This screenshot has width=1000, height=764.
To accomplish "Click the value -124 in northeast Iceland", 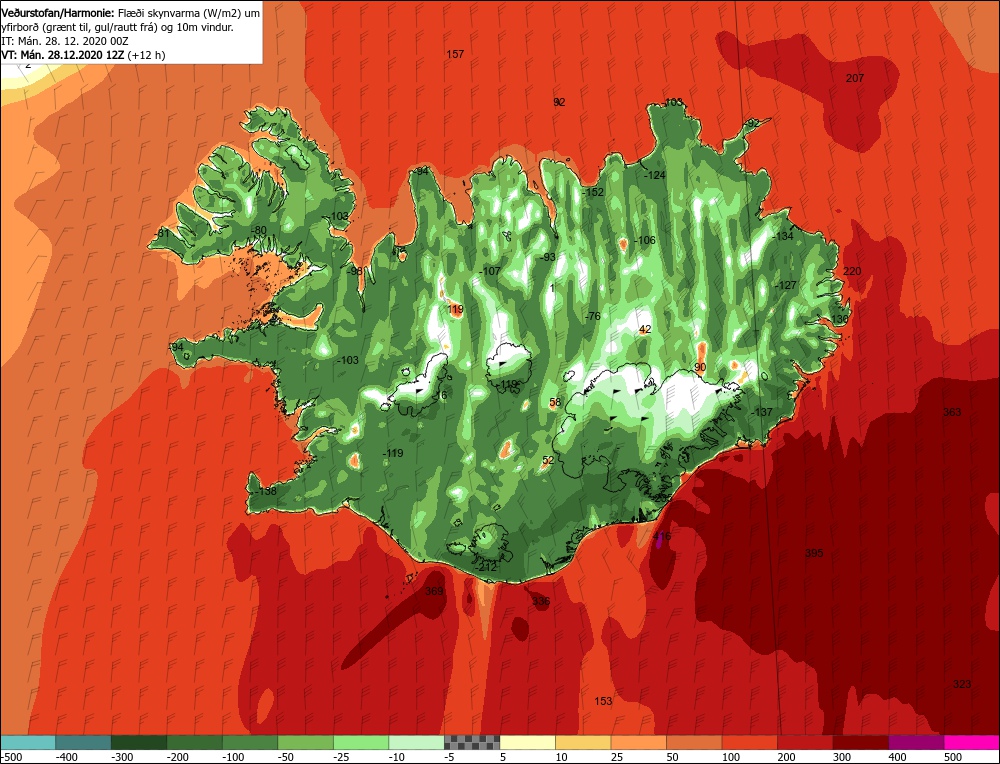I will pos(655,175).
